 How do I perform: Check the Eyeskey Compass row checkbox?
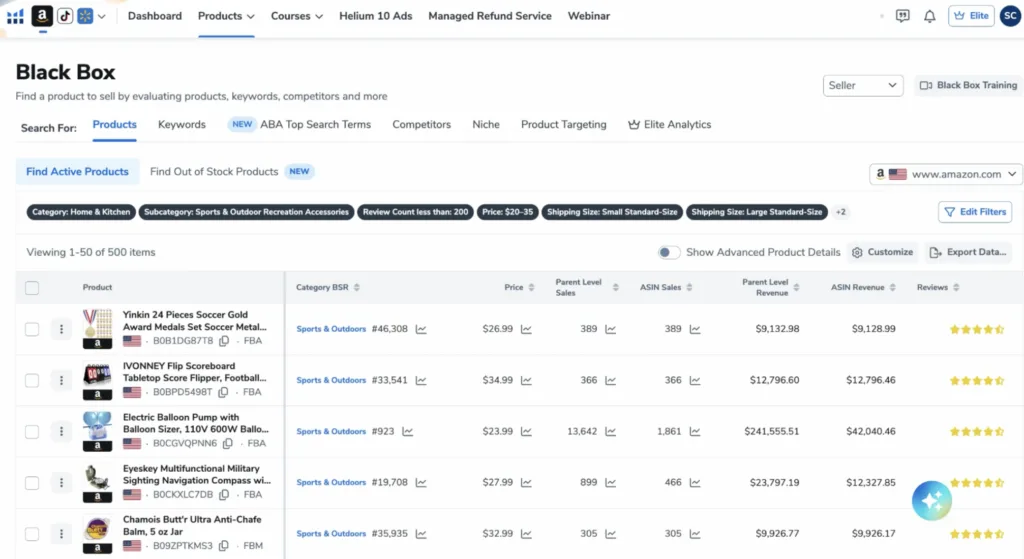(x=32, y=483)
